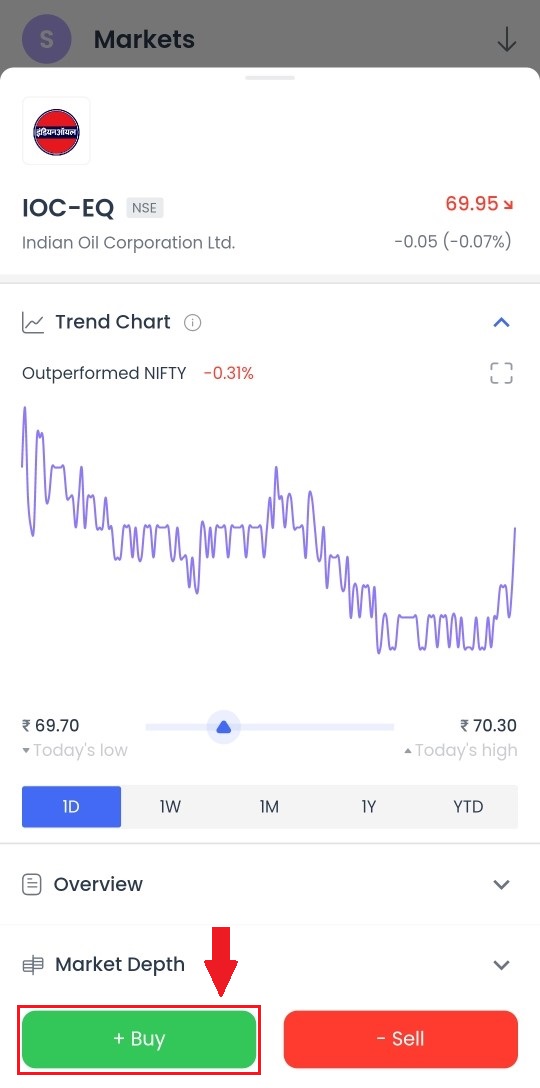Tap the red price trend arrow
This screenshot has width=540, height=1088.
click(508, 205)
